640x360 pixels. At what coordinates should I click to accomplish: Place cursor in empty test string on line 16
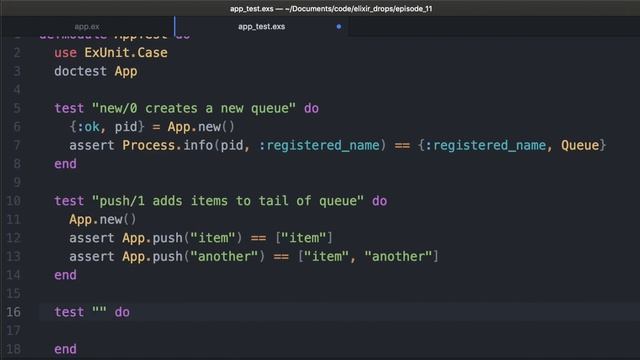99,312
